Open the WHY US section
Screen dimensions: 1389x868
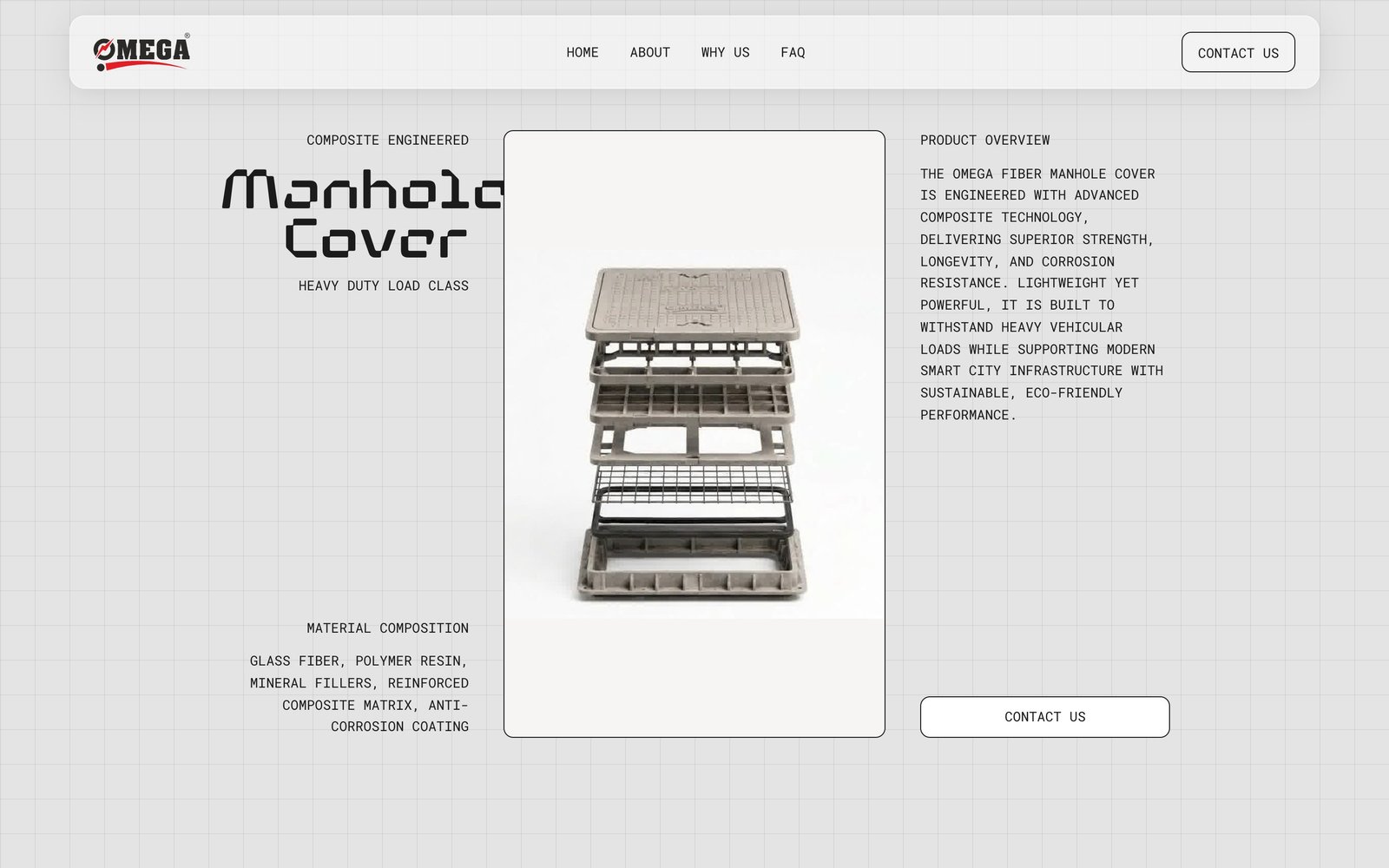(x=726, y=52)
